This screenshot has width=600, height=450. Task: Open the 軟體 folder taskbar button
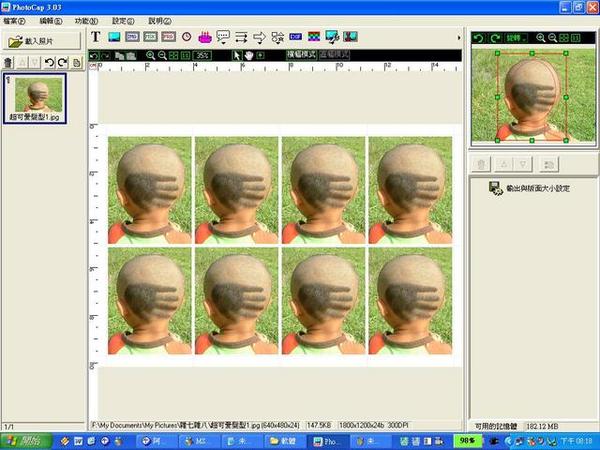(283, 441)
